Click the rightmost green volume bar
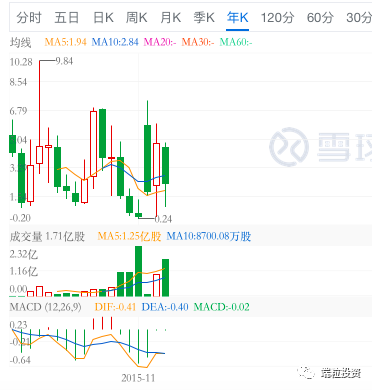 point(165,278)
